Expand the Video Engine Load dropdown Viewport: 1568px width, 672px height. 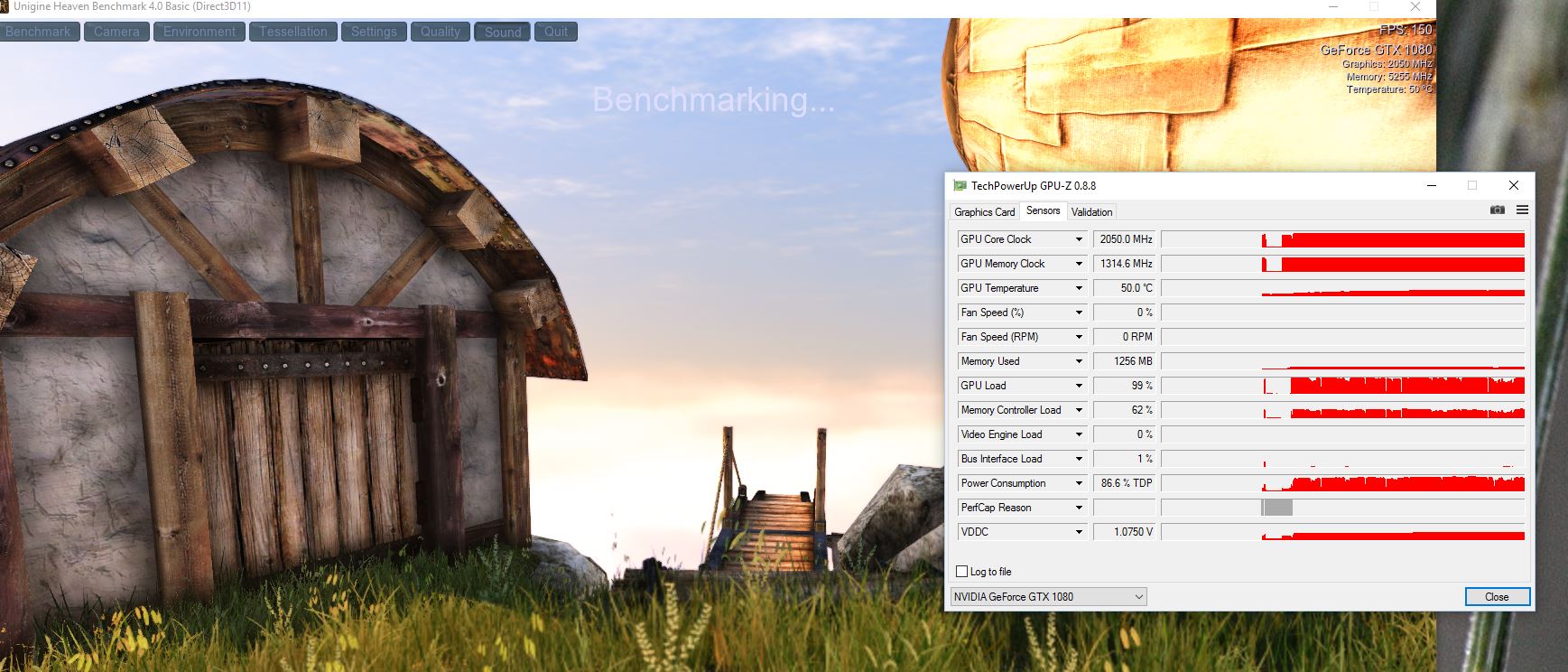click(1078, 434)
